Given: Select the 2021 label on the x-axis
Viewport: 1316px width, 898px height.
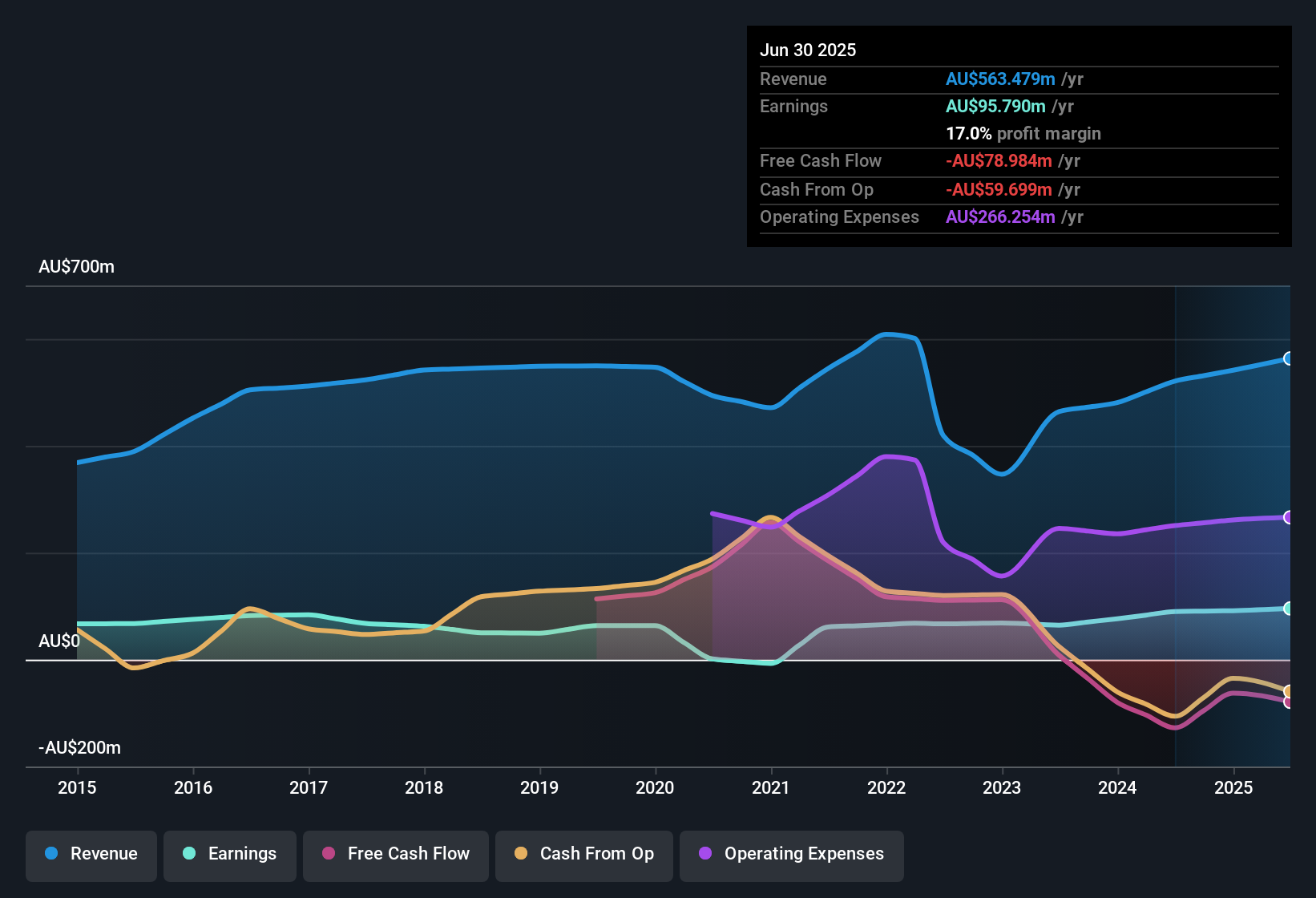Looking at the screenshot, I should 771,788.
